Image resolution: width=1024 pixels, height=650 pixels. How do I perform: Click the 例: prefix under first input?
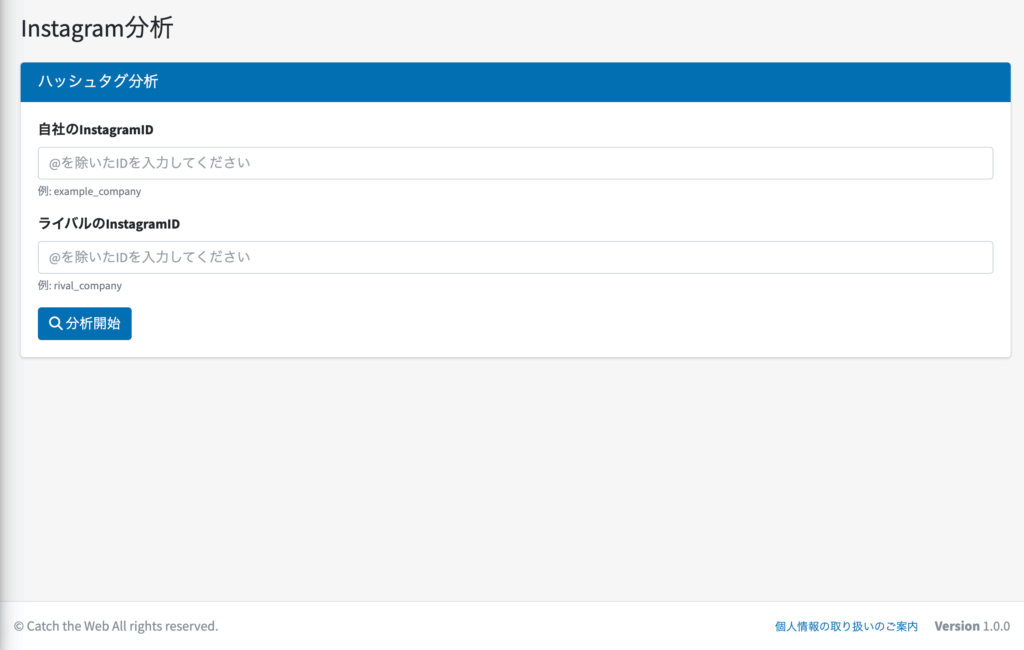44,191
